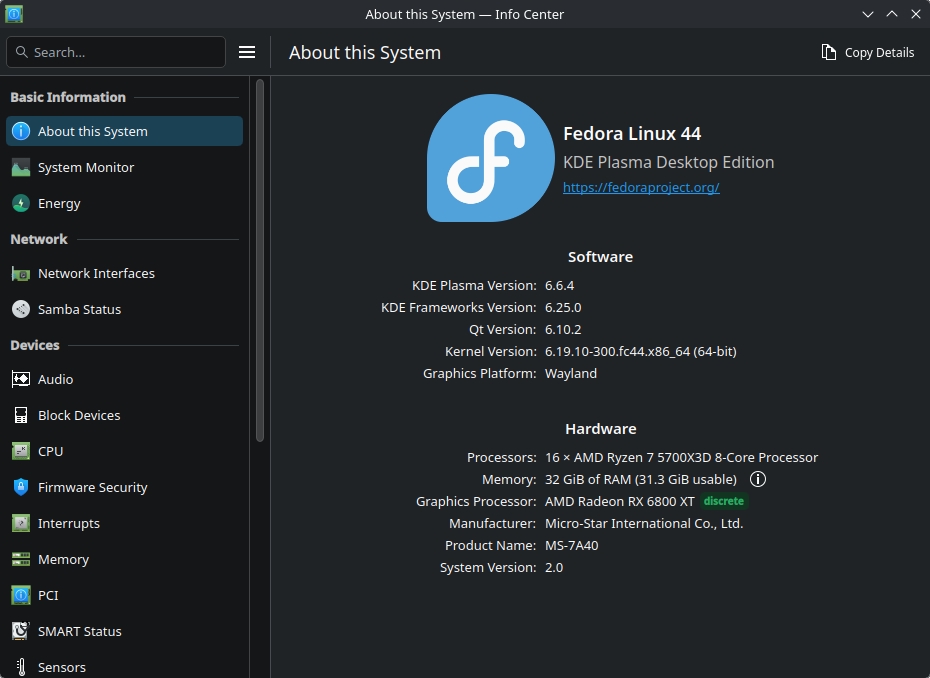Image resolution: width=930 pixels, height=678 pixels.
Task: Show SMART Status page
Action: click(125, 631)
